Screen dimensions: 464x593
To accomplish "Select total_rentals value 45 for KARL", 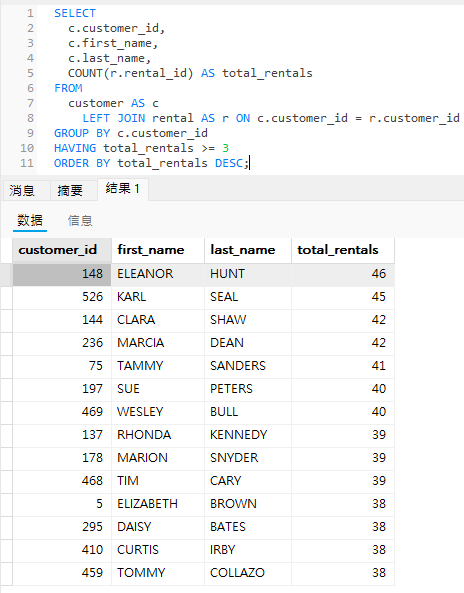I will pos(343,297).
